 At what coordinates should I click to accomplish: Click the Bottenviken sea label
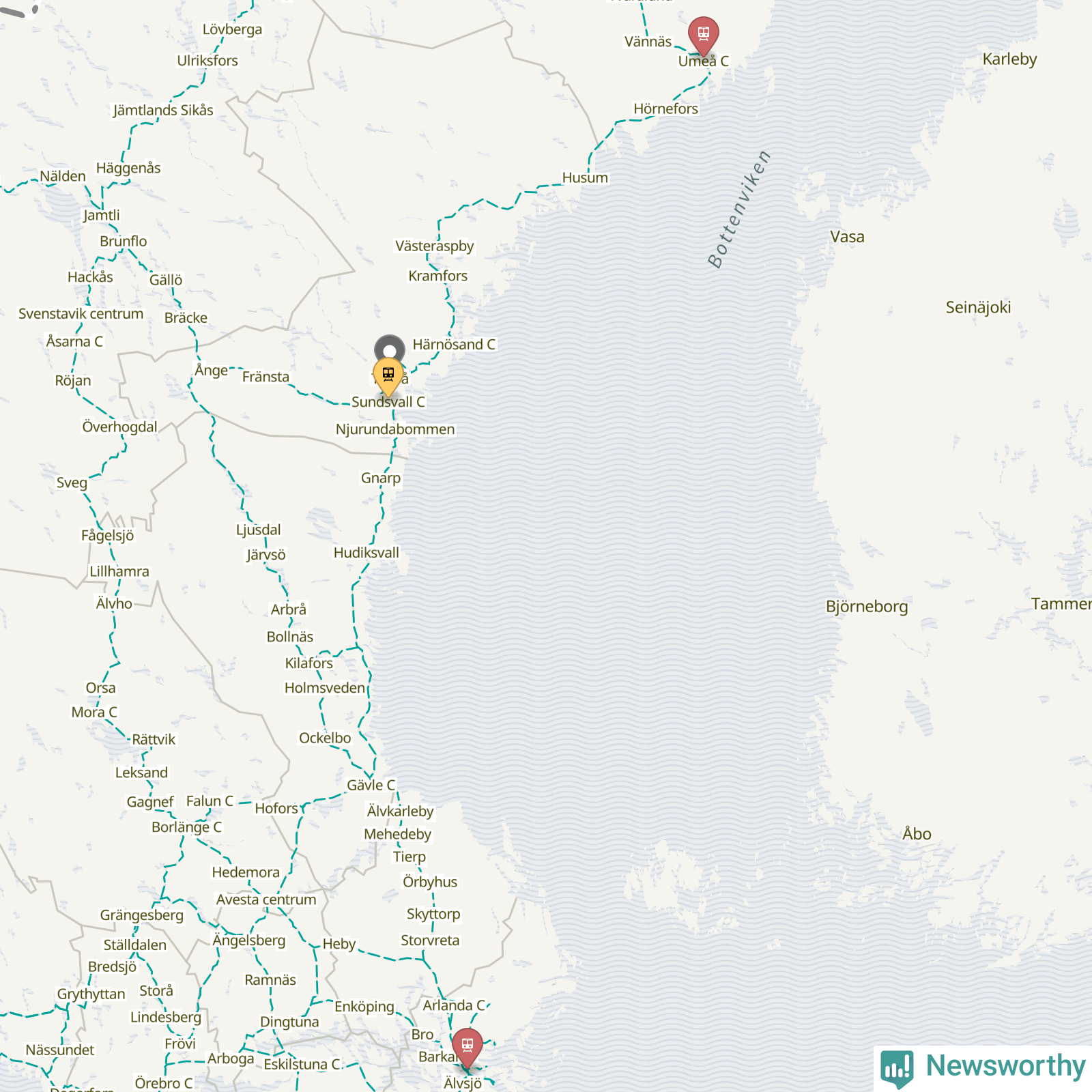pyautogui.click(x=739, y=208)
